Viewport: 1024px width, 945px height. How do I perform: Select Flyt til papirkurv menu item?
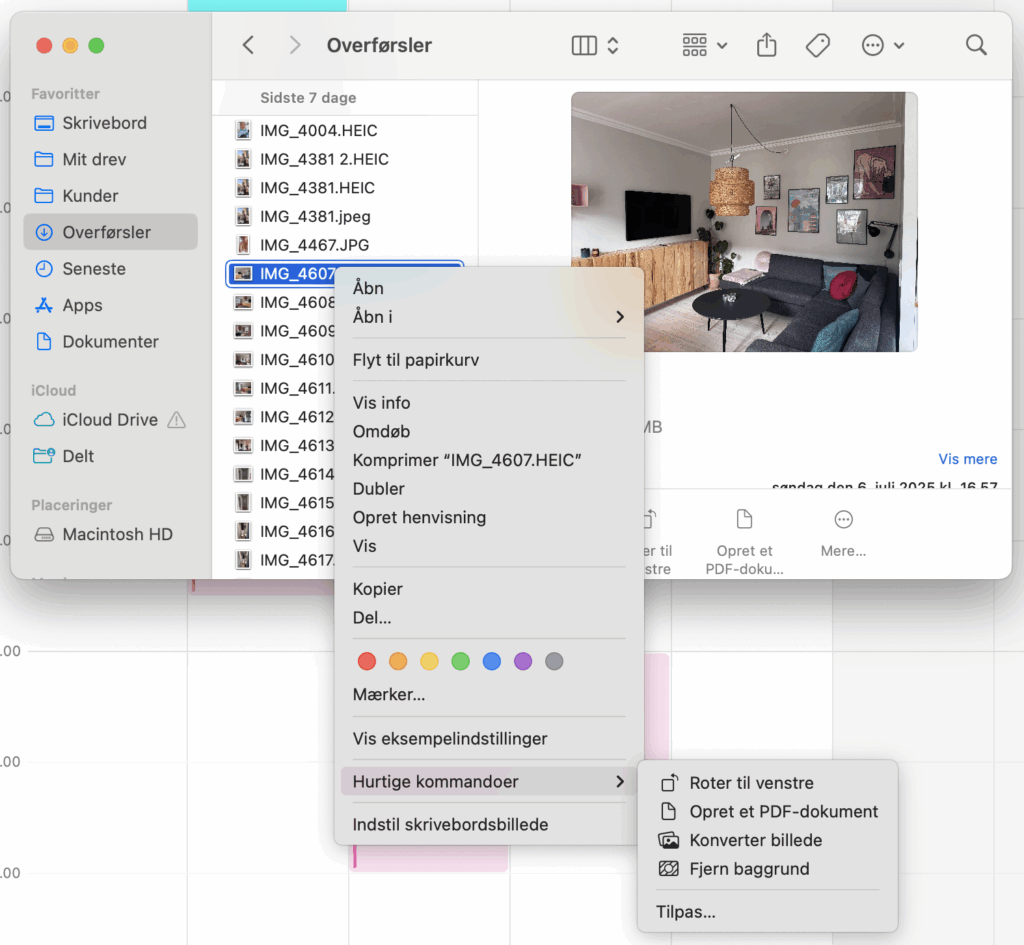416,360
